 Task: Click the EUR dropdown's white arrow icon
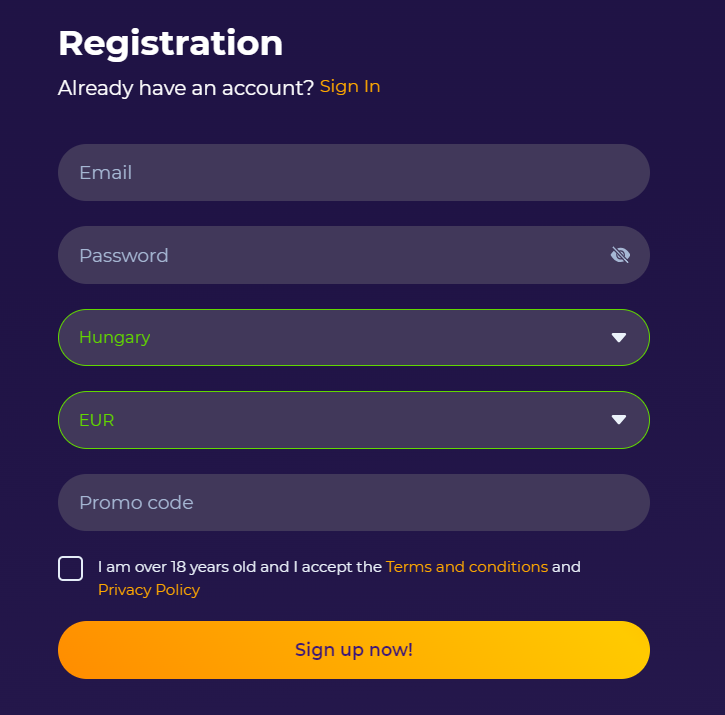tap(619, 419)
